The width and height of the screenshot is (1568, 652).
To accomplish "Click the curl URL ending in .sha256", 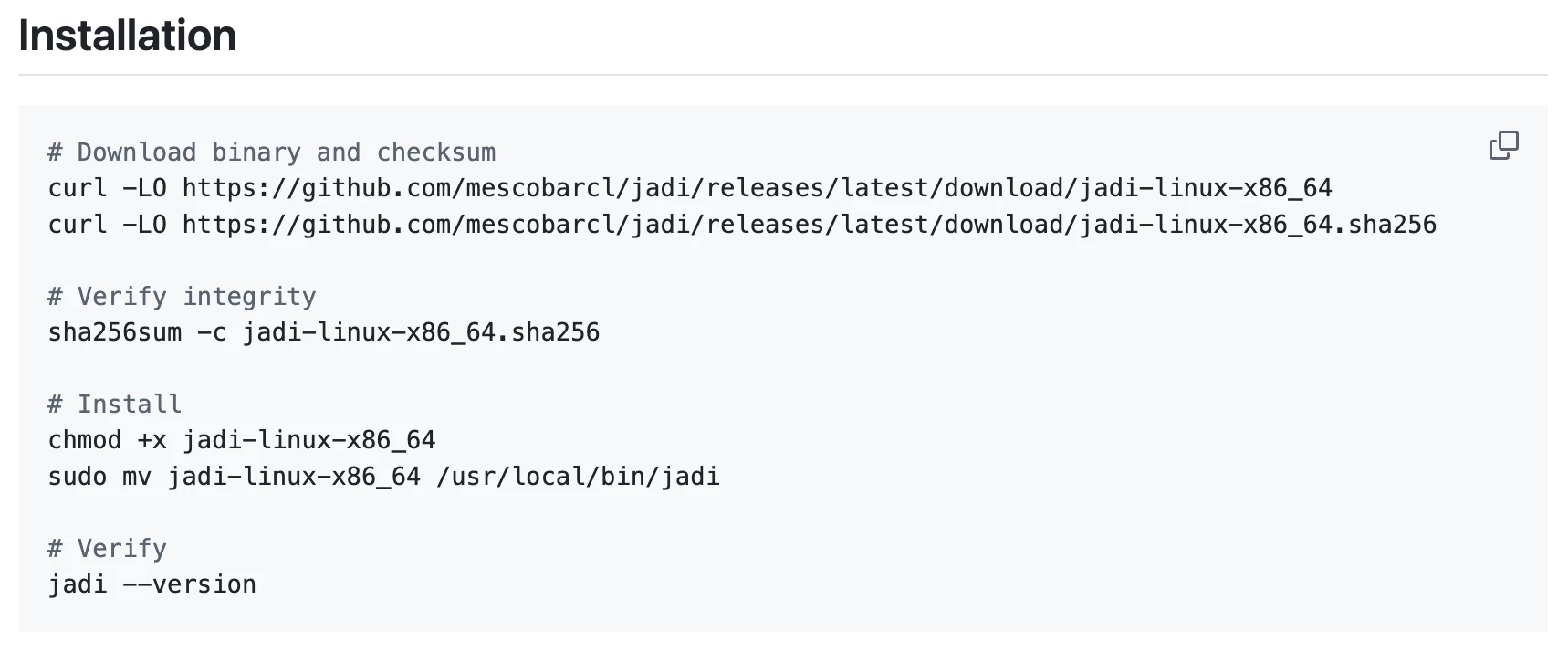I will 809,225.
